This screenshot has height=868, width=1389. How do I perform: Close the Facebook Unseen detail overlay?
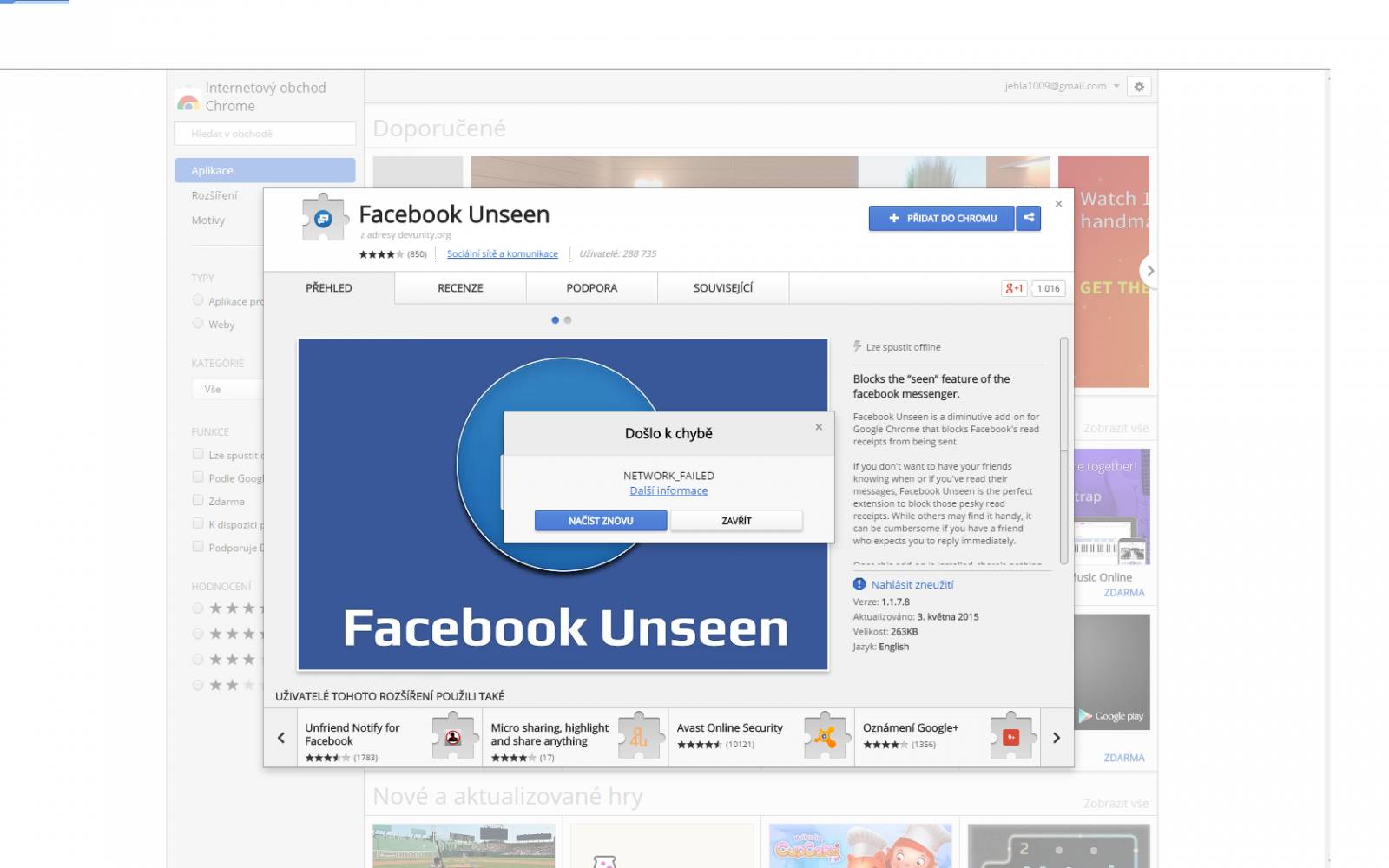[1058, 204]
